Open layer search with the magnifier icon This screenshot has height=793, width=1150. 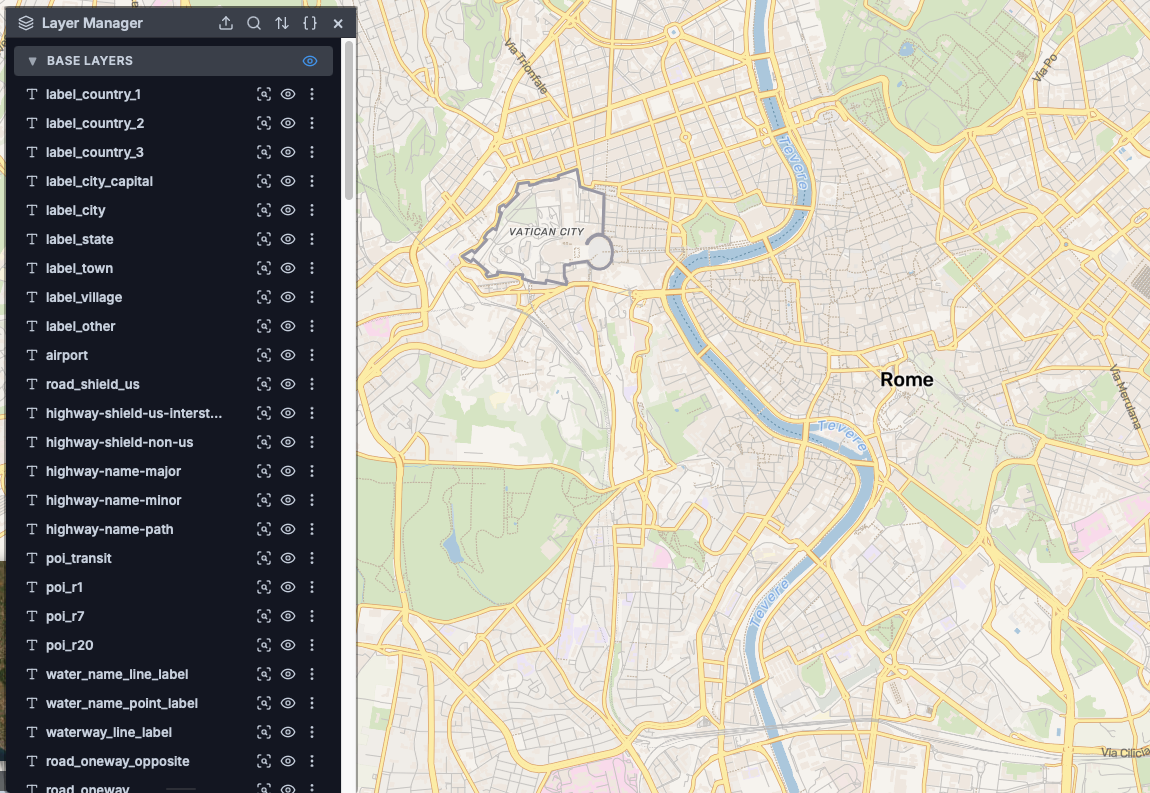point(254,23)
